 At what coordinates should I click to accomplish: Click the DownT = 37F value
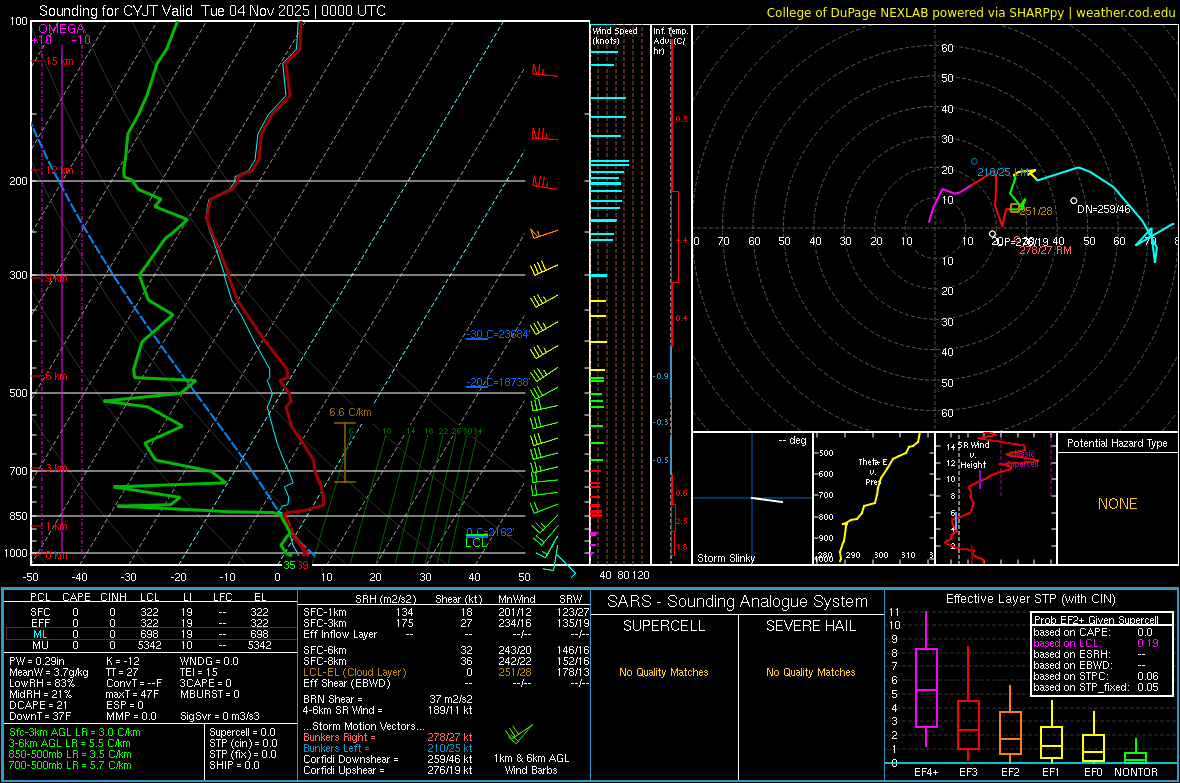tap(40, 716)
